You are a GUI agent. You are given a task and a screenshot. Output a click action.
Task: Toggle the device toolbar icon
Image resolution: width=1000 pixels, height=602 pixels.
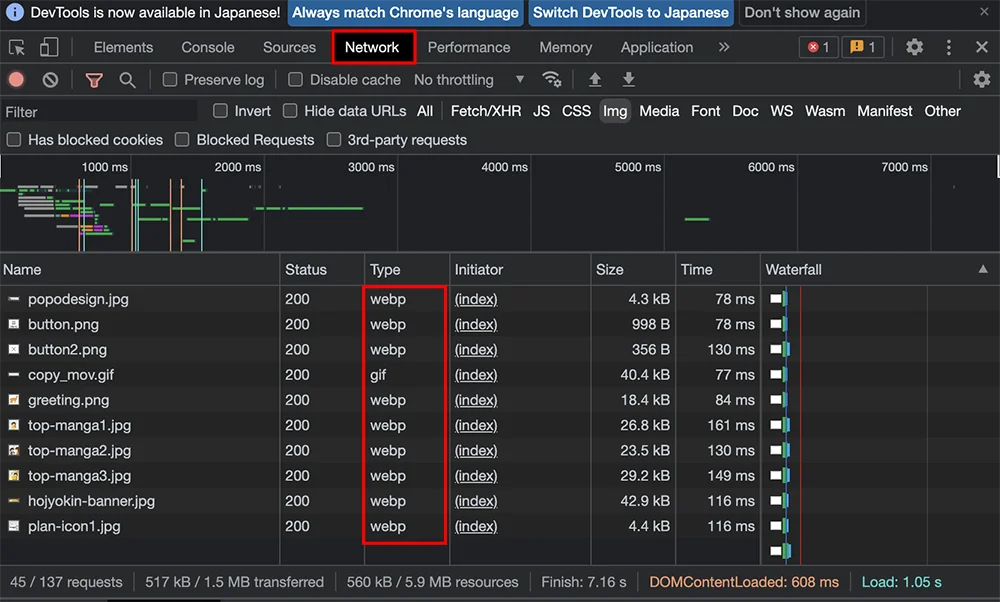pos(48,47)
